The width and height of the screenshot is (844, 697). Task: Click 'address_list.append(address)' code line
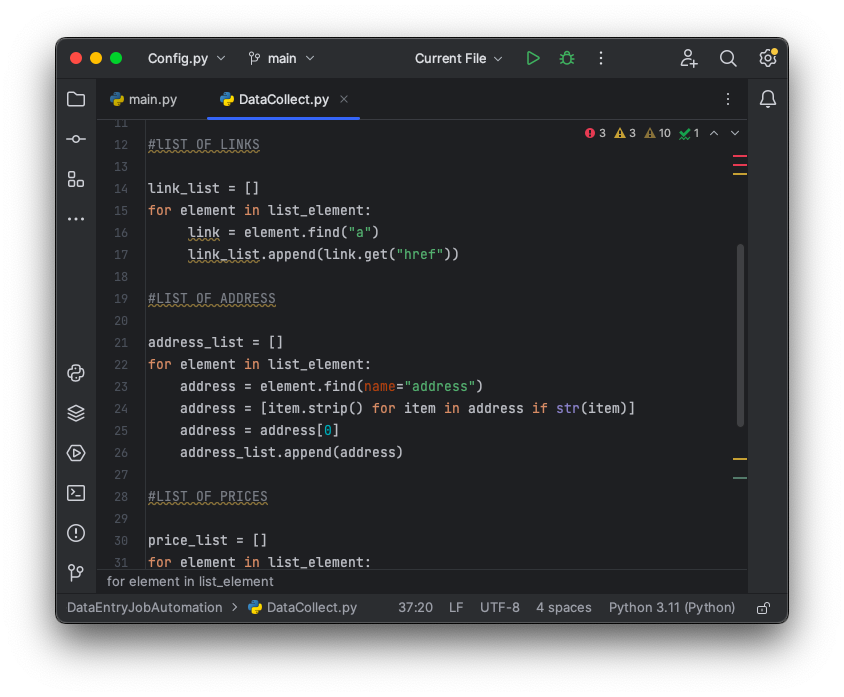click(291, 453)
